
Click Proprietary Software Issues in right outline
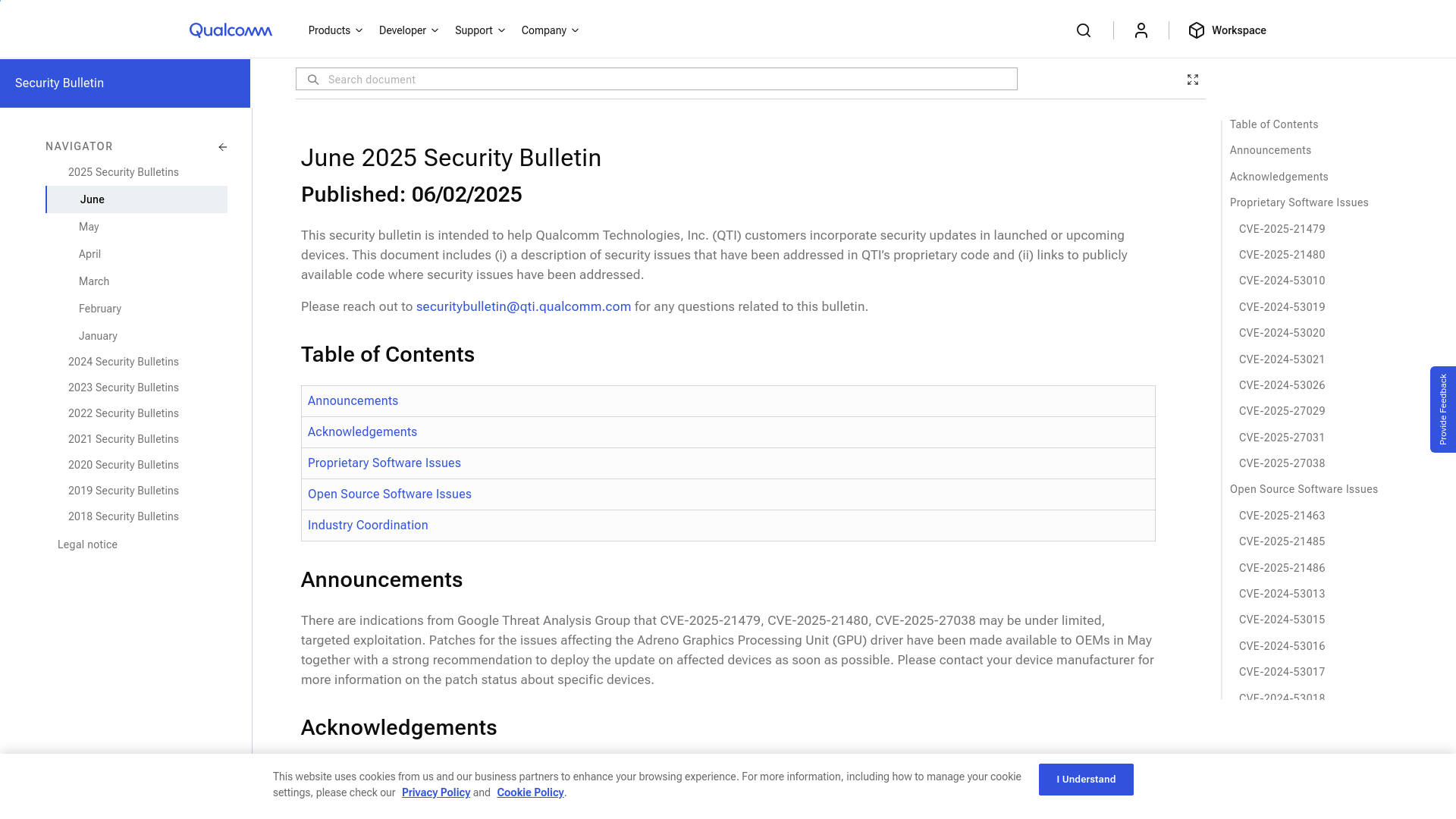tap(1299, 202)
